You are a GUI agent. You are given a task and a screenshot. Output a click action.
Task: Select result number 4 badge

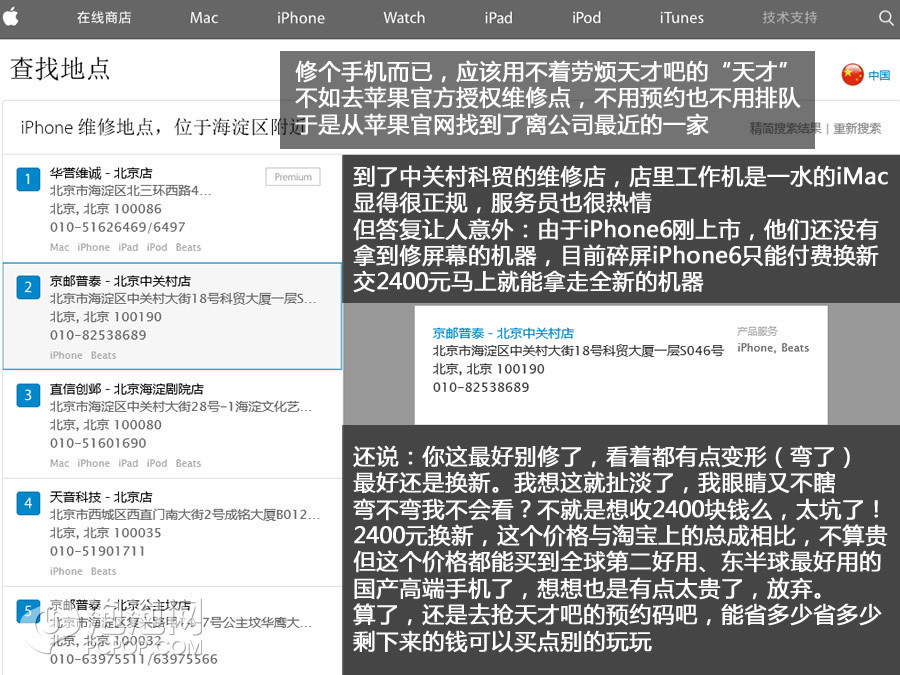(x=28, y=503)
